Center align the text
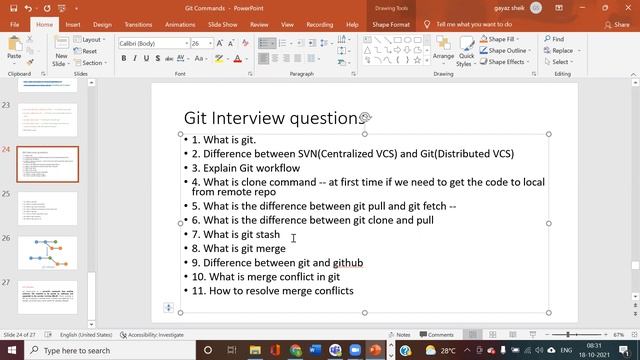640x360 pixels. pos(275,59)
